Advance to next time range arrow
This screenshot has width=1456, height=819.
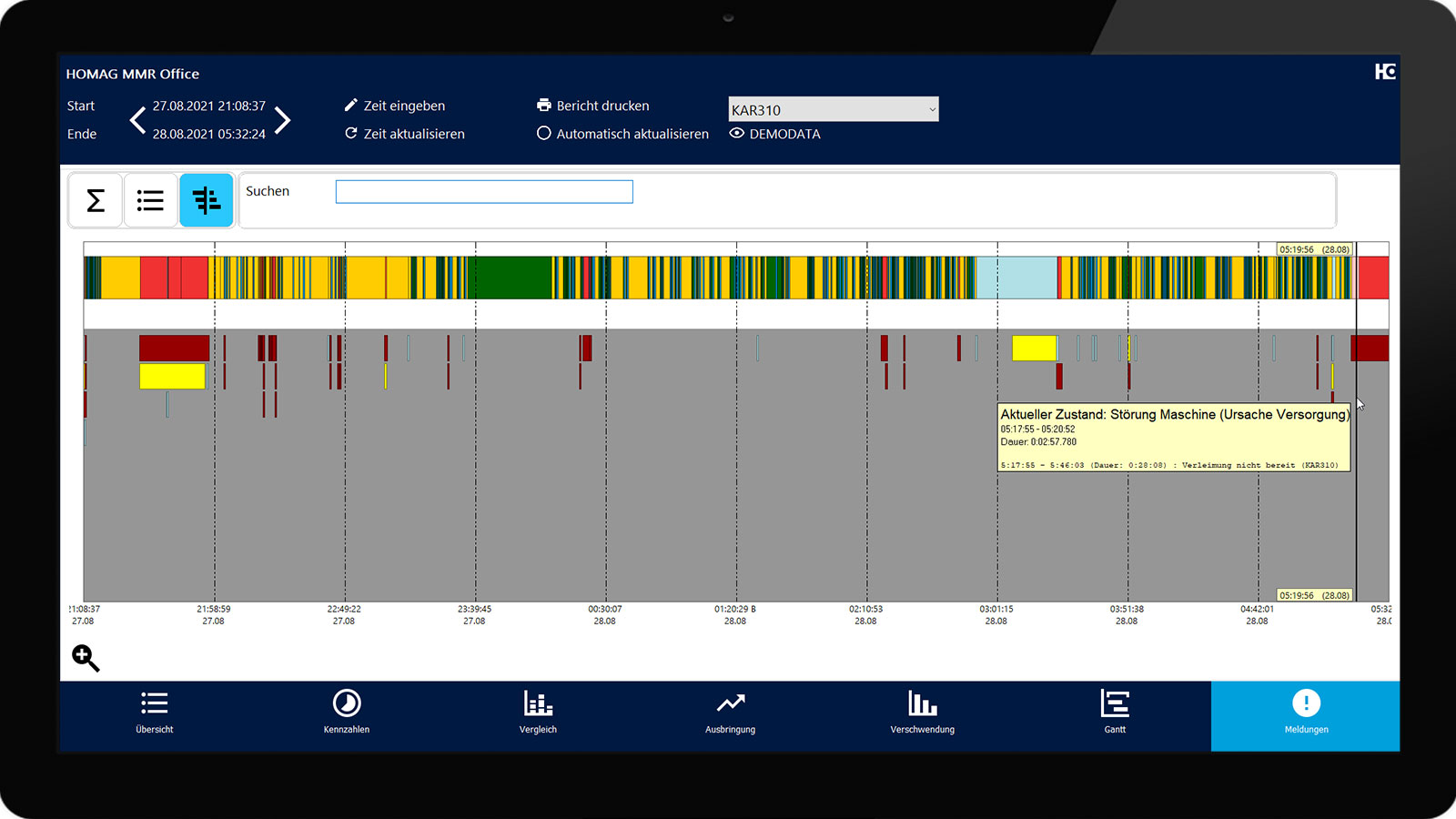coord(283,120)
